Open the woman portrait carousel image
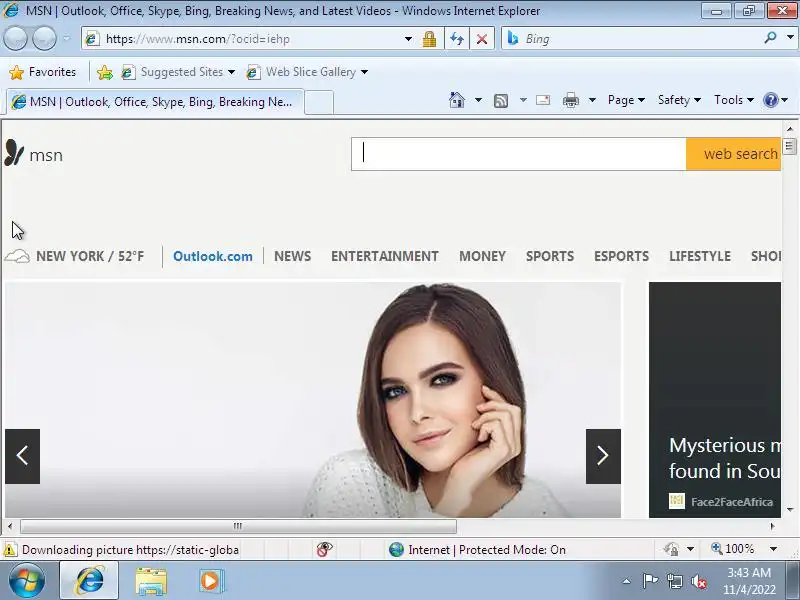800x600 pixels. pyautogui.click(x=313, y=399)
